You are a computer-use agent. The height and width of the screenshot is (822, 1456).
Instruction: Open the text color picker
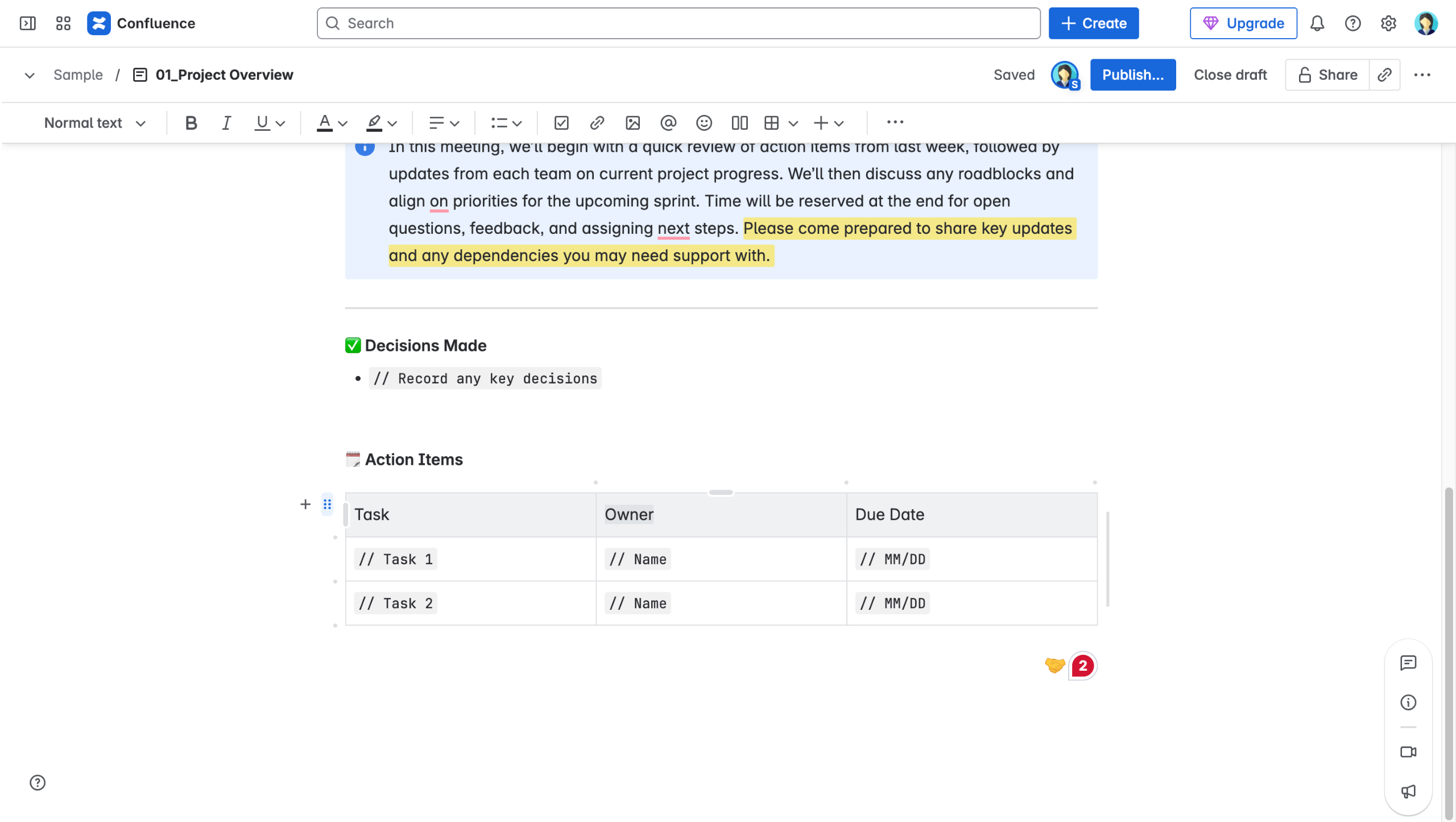[x=332, y=123]
